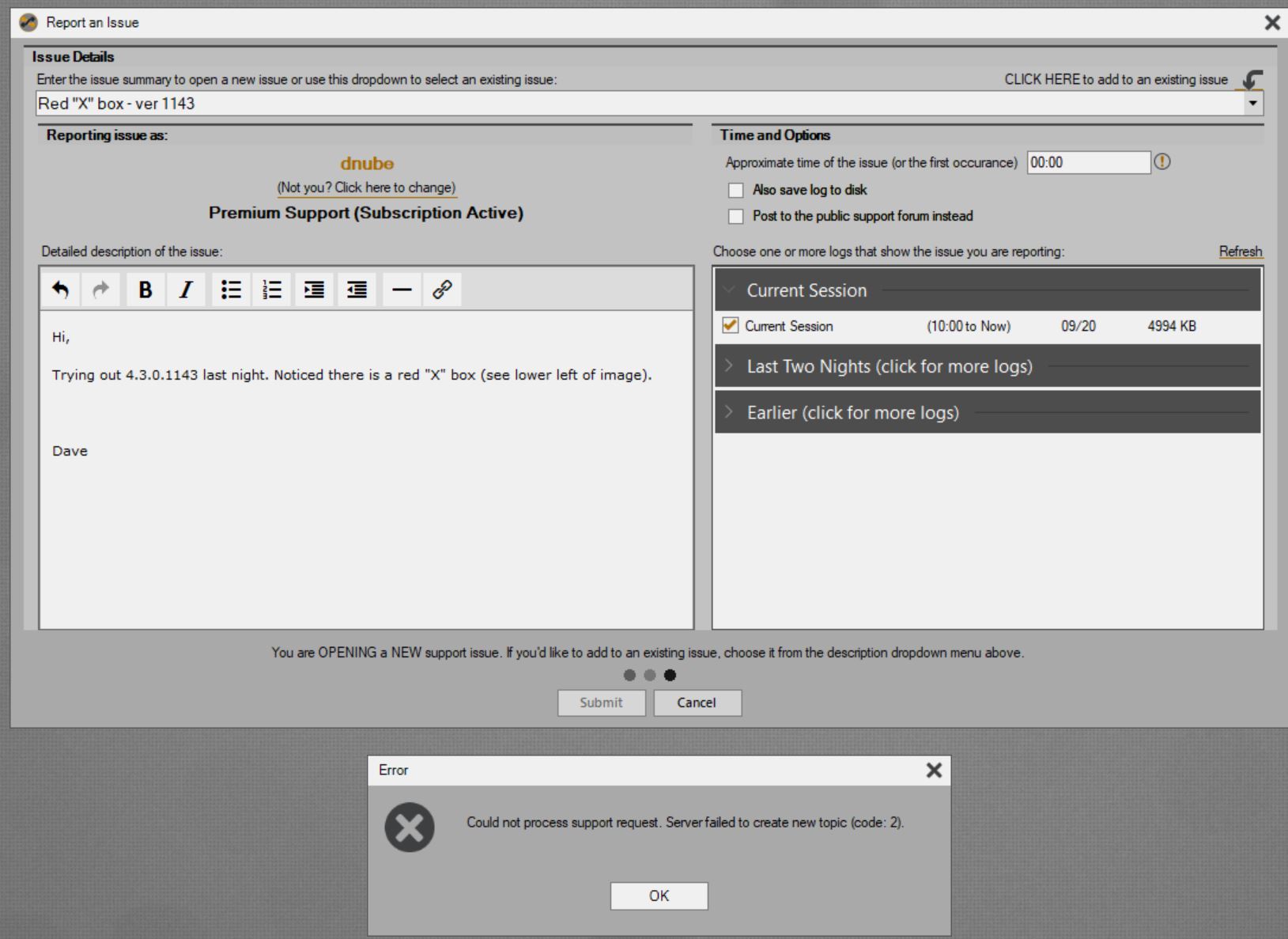Image resolution: width=1288 pixels, height=939 pixels.
Task: Click the curved arrow icon near existing issue
Action: click(1251, 79)
